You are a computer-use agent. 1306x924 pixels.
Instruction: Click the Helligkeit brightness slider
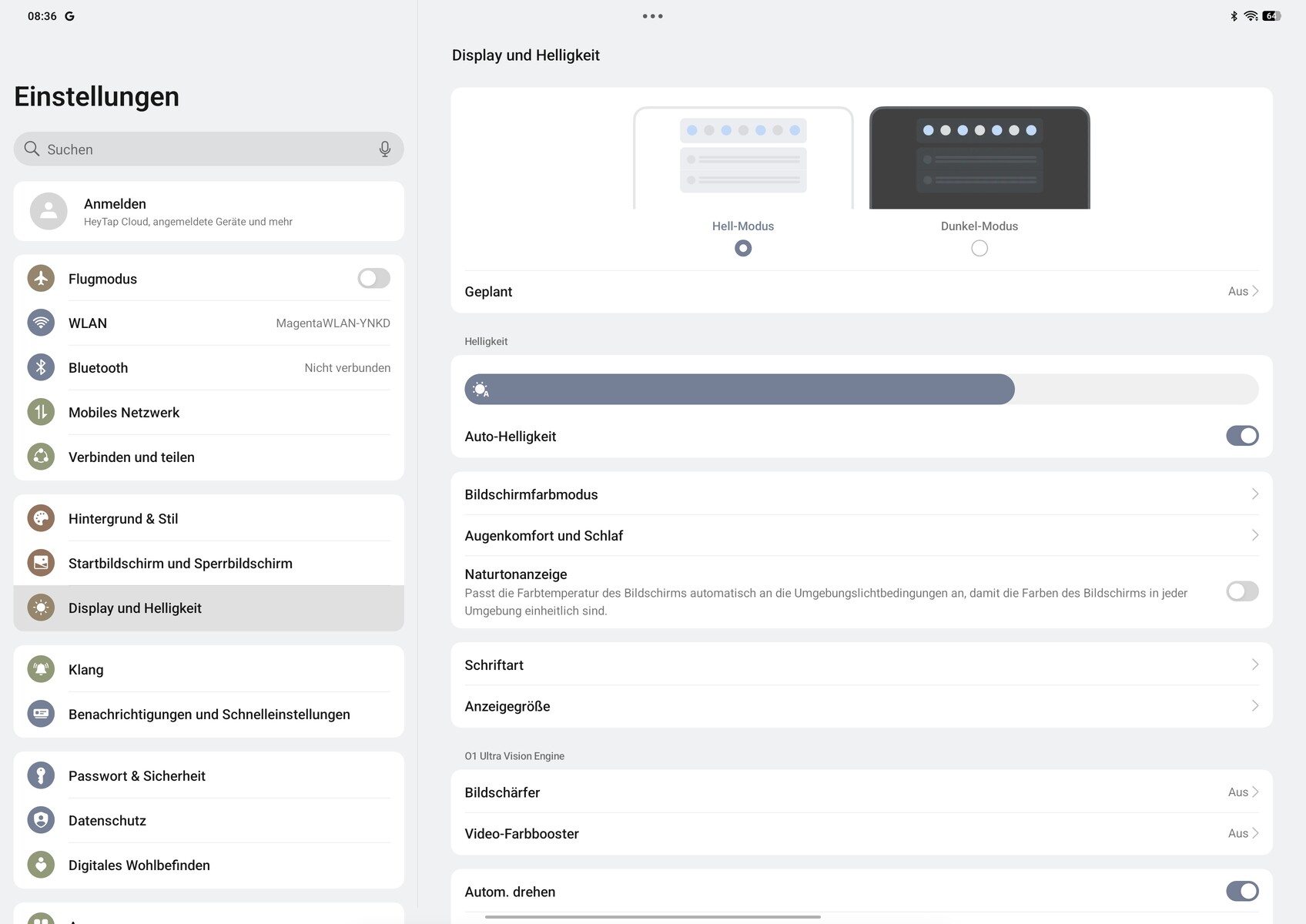(861, 389)
